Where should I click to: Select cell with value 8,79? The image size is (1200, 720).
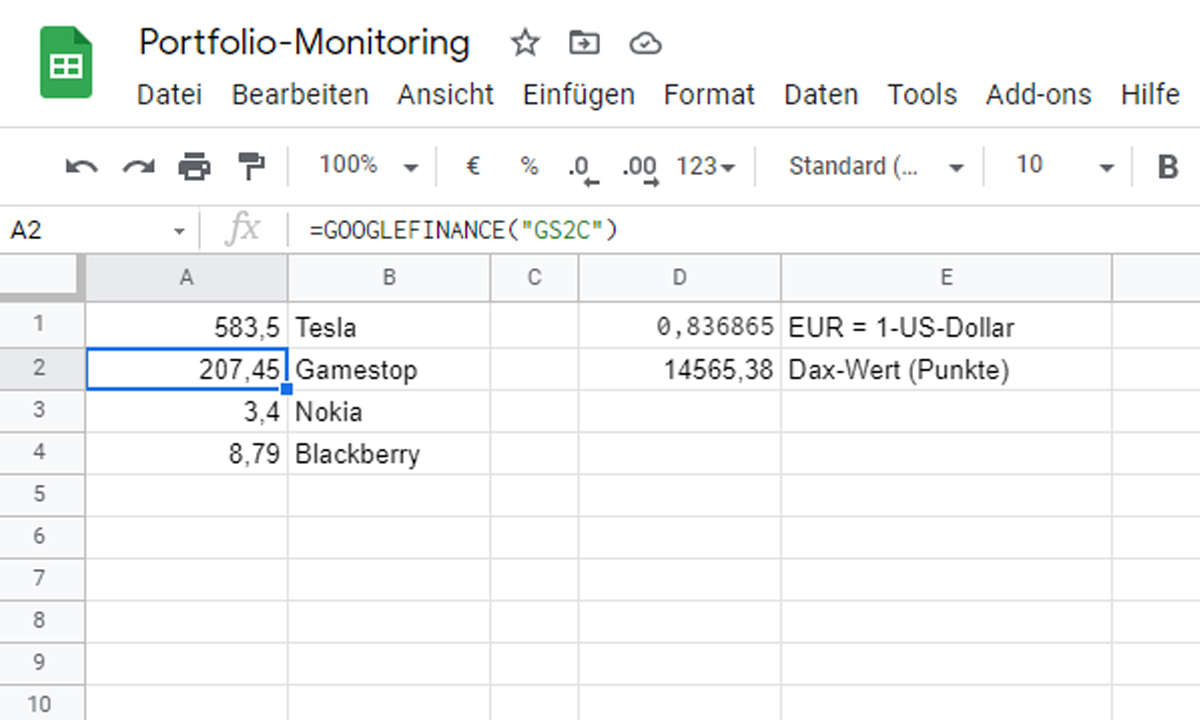tap(186, 453)
